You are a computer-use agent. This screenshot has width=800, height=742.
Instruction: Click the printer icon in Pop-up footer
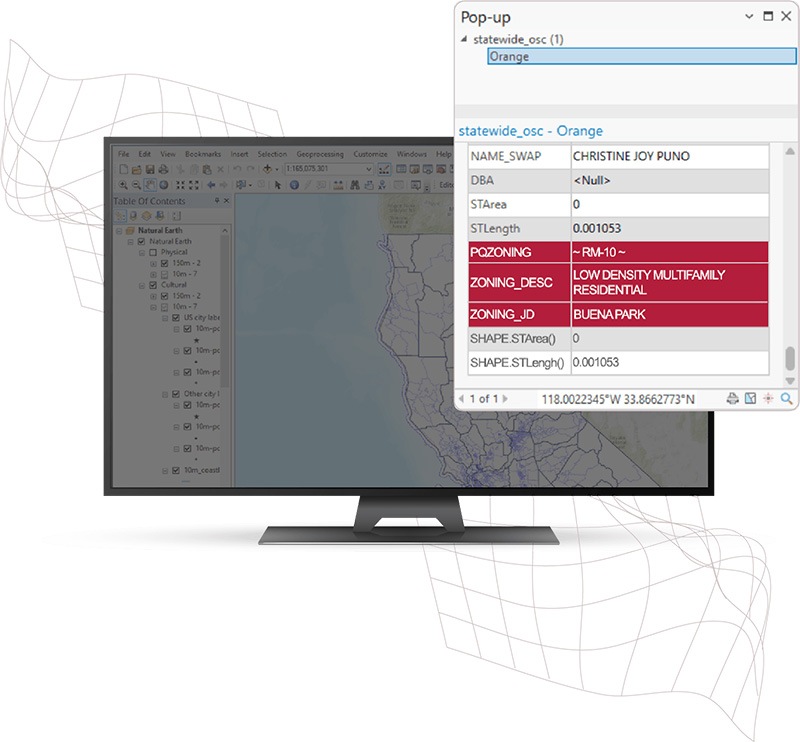pyautogui.click(x=733, y=399)
